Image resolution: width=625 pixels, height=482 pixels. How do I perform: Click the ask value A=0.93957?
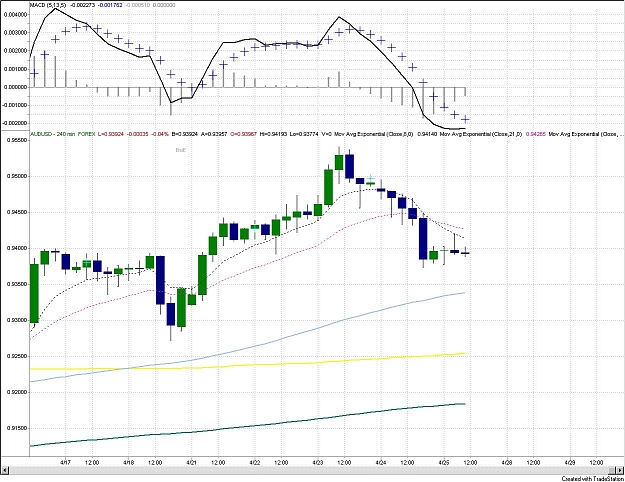pyautogui.click(x=214, y=134)
